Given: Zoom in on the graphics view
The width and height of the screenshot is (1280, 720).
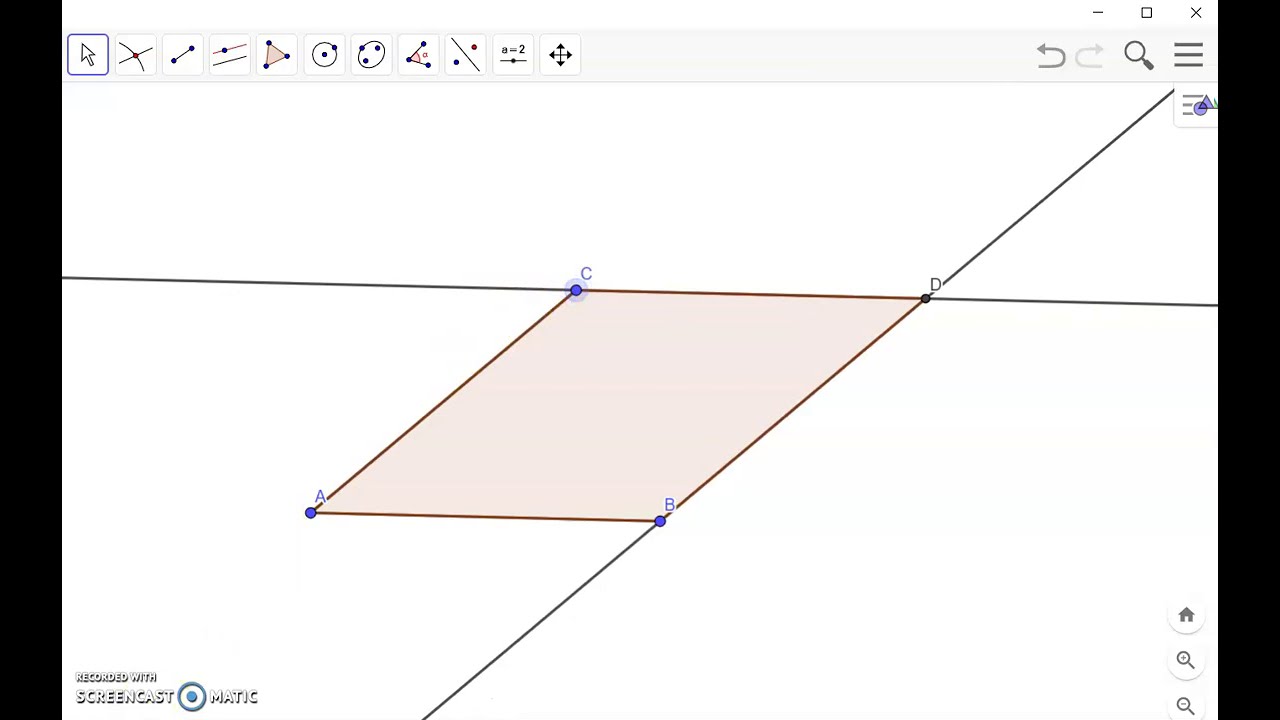Looking at the screenshot, I should 1186,660.
